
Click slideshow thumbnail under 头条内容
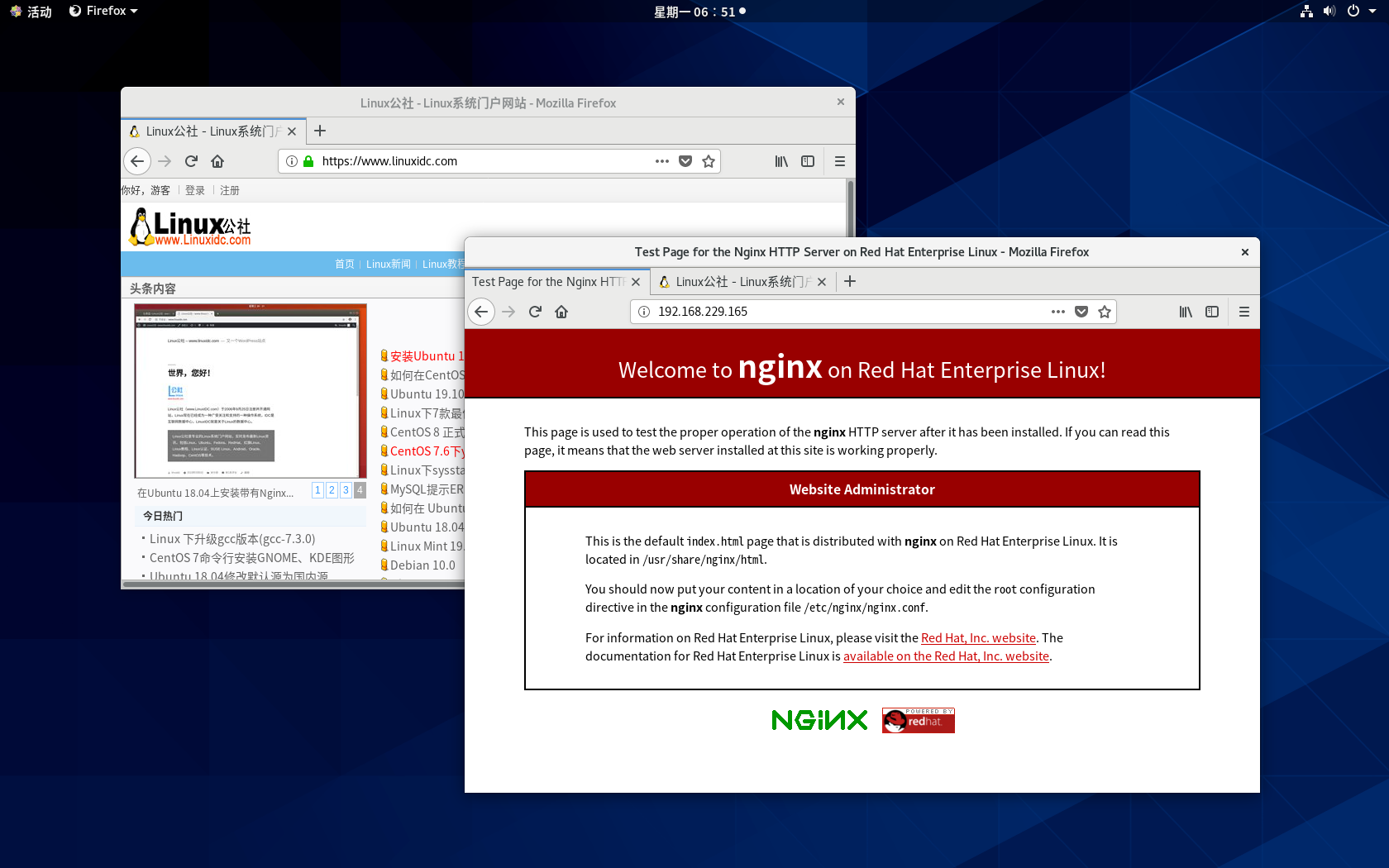pyautogui.click(x=251, y=391)
